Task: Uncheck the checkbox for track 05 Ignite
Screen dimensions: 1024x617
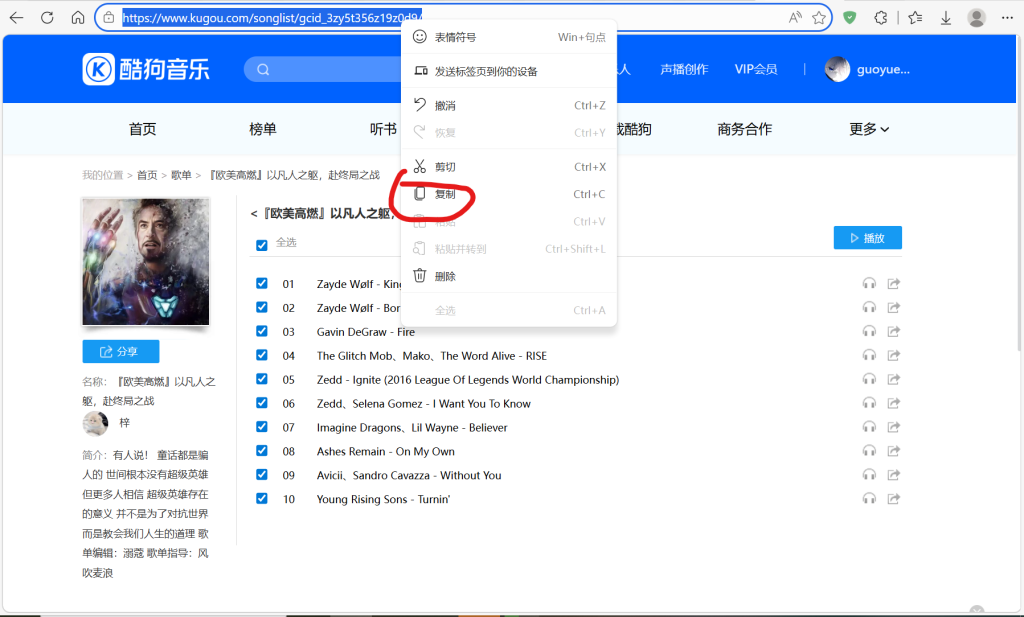Action: [x=262, y=379]
